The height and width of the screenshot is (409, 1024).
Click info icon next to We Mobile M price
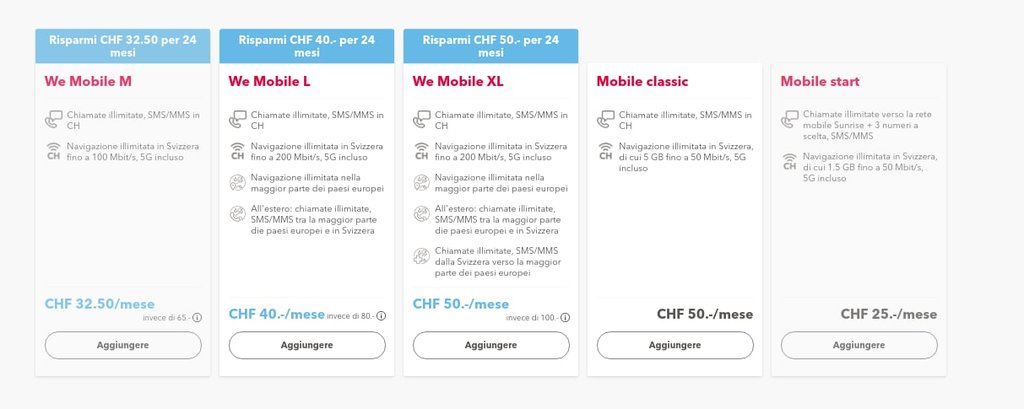[197, 318]
